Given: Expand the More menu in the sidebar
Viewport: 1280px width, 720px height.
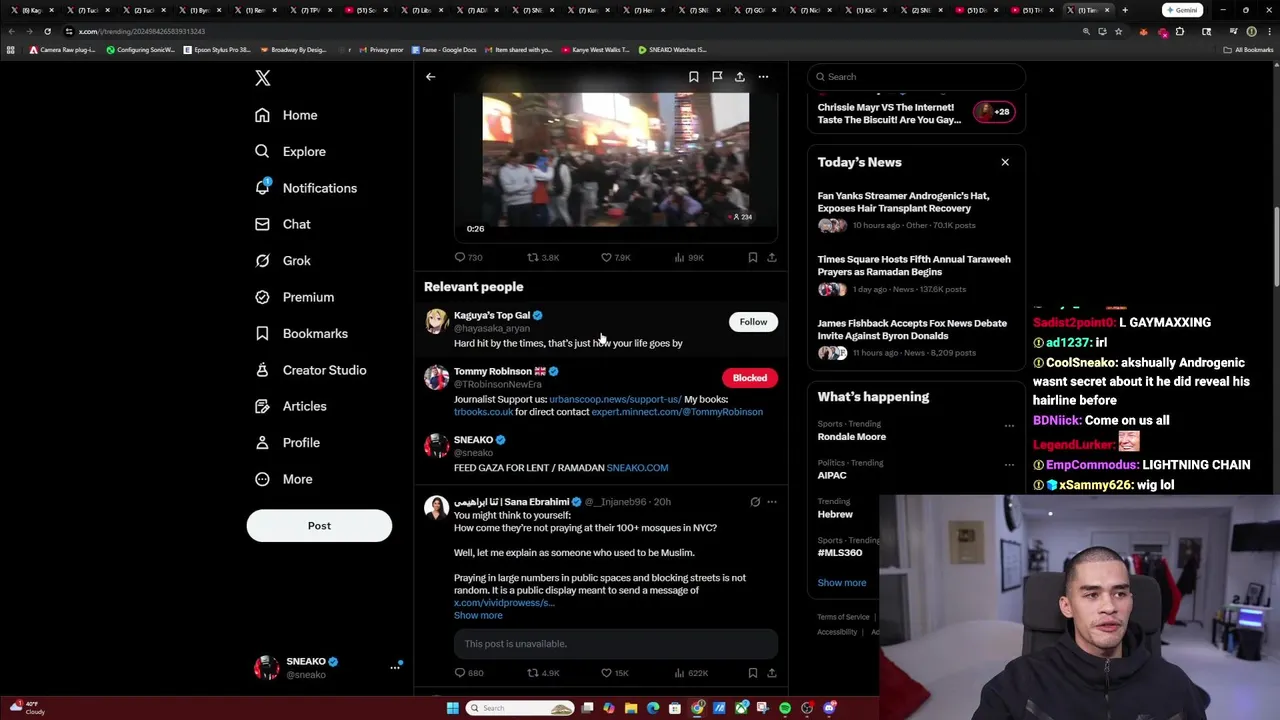Looking at the screenshot, I should [x=284, y=479].
